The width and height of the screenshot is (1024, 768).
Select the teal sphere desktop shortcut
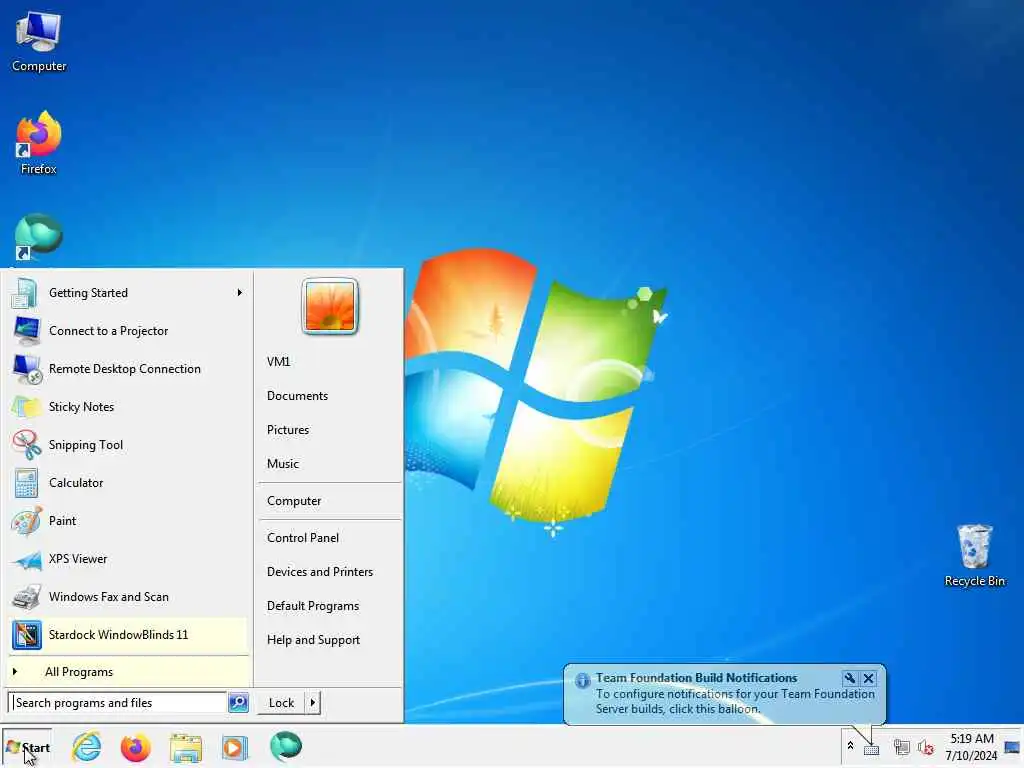[39, 236]
